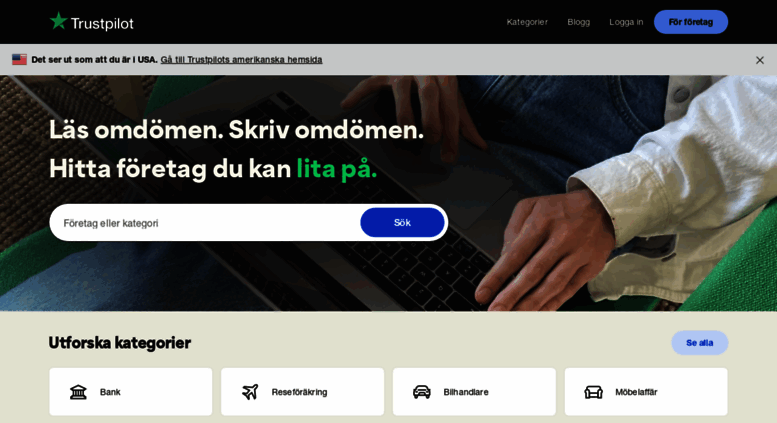Click the US flag icon in banner
777x423 pixels.
click(19, 59)
